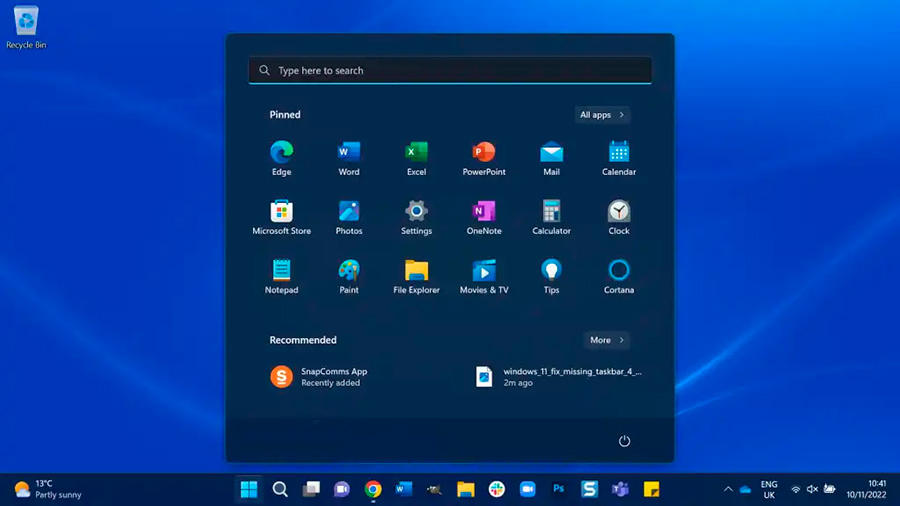This screenshot has height=506, width=900.
Task: Click the speaker volume icon in tray
Action: coord(812,489)
